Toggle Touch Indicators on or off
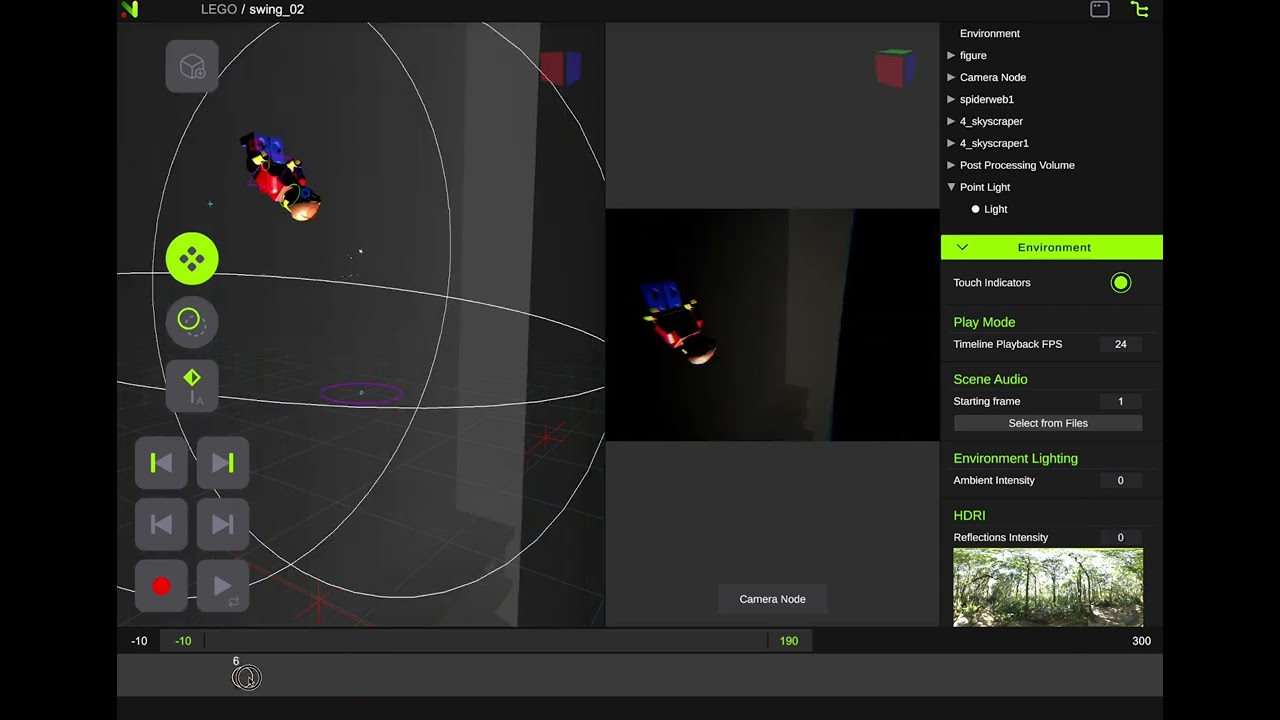 click(x=1120, y=283)
